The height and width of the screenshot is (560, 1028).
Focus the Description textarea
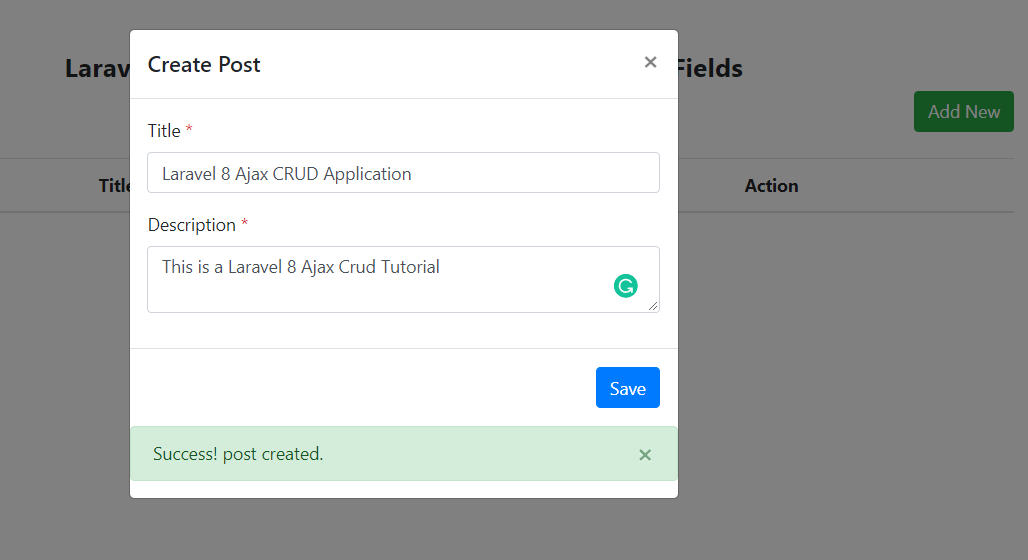tap(403, 279)
